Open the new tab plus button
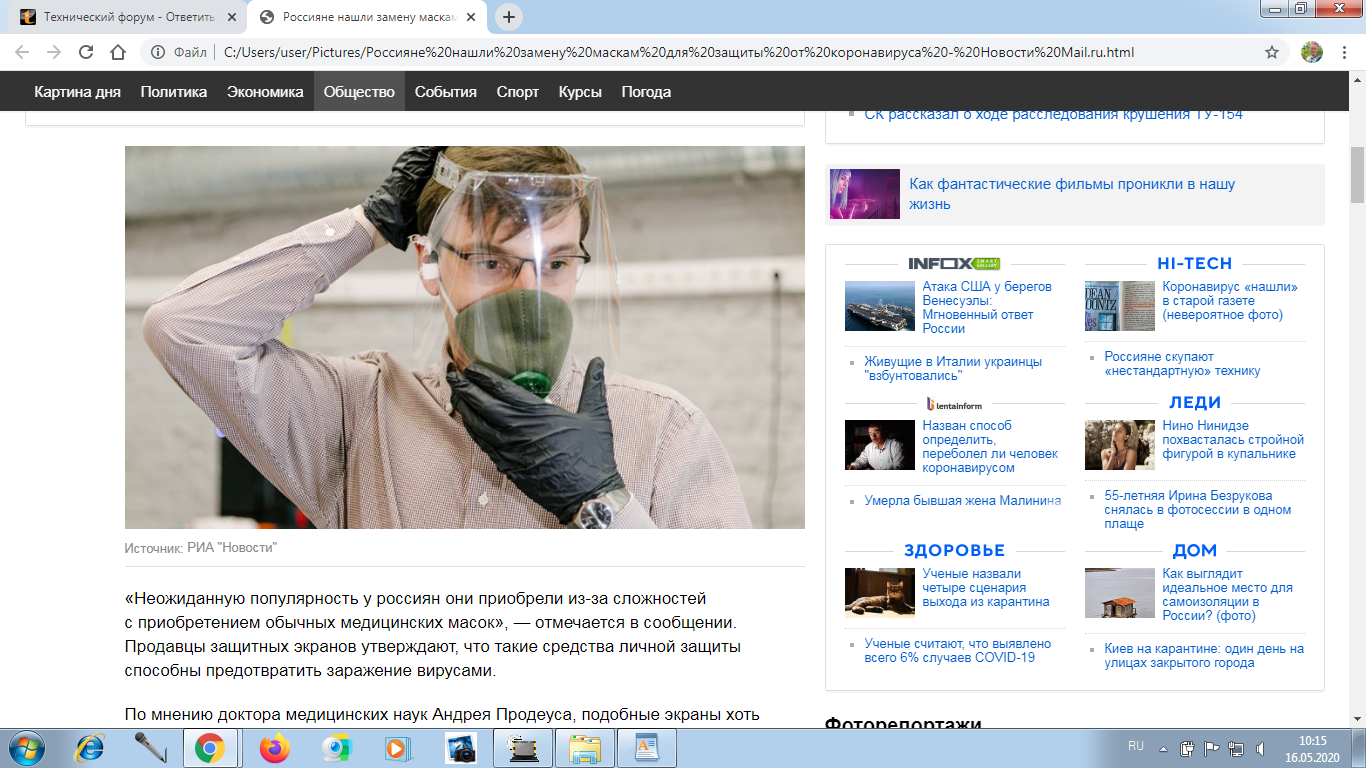The height and width of the screenshot is (768, 1366). 509,17
